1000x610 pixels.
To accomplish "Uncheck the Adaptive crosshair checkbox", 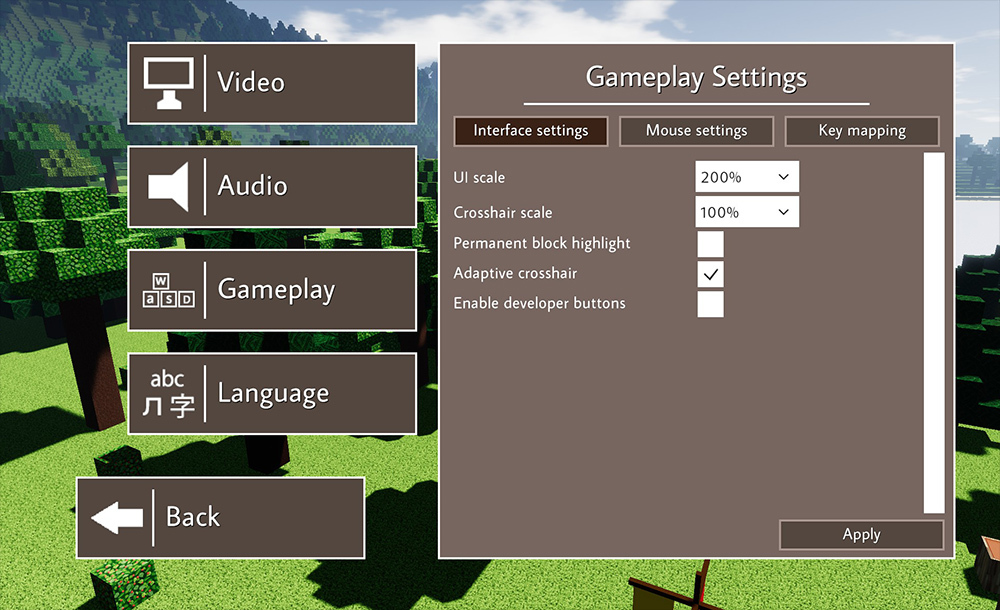I will coord(710,274).
